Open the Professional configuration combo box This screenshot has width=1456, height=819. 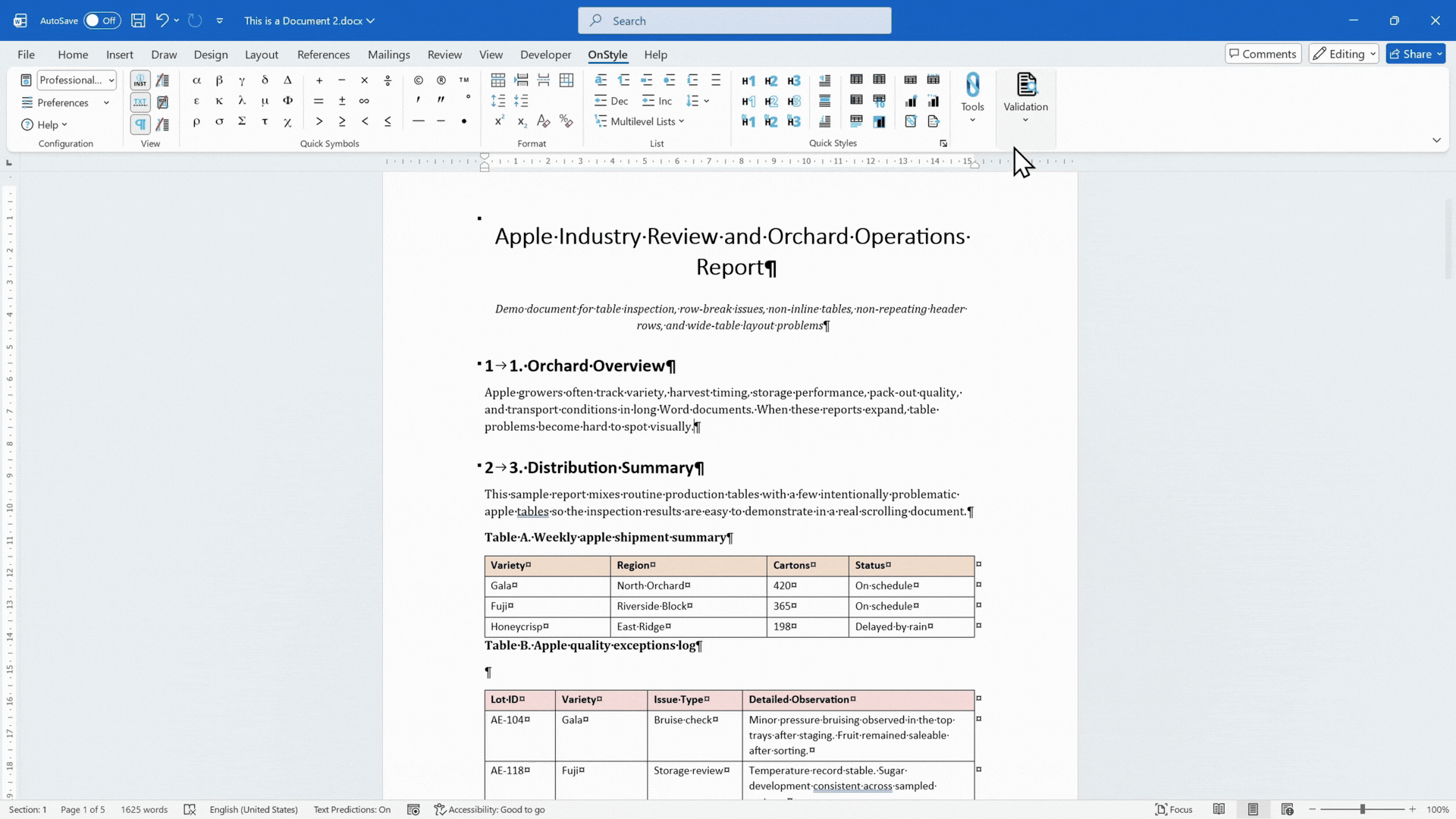pos(77,80)
